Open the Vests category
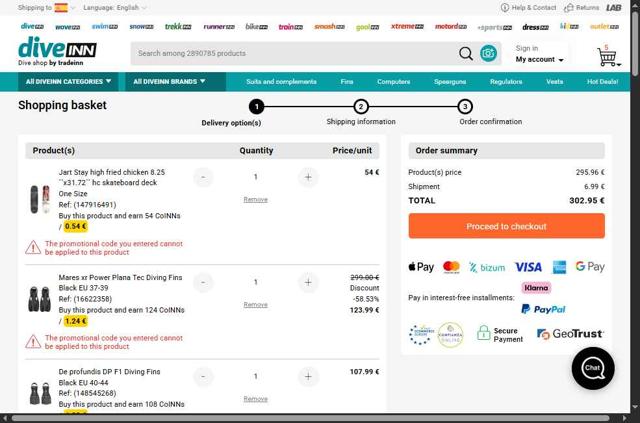Screen dimensions: 640x423 click(x=554, y=82)
